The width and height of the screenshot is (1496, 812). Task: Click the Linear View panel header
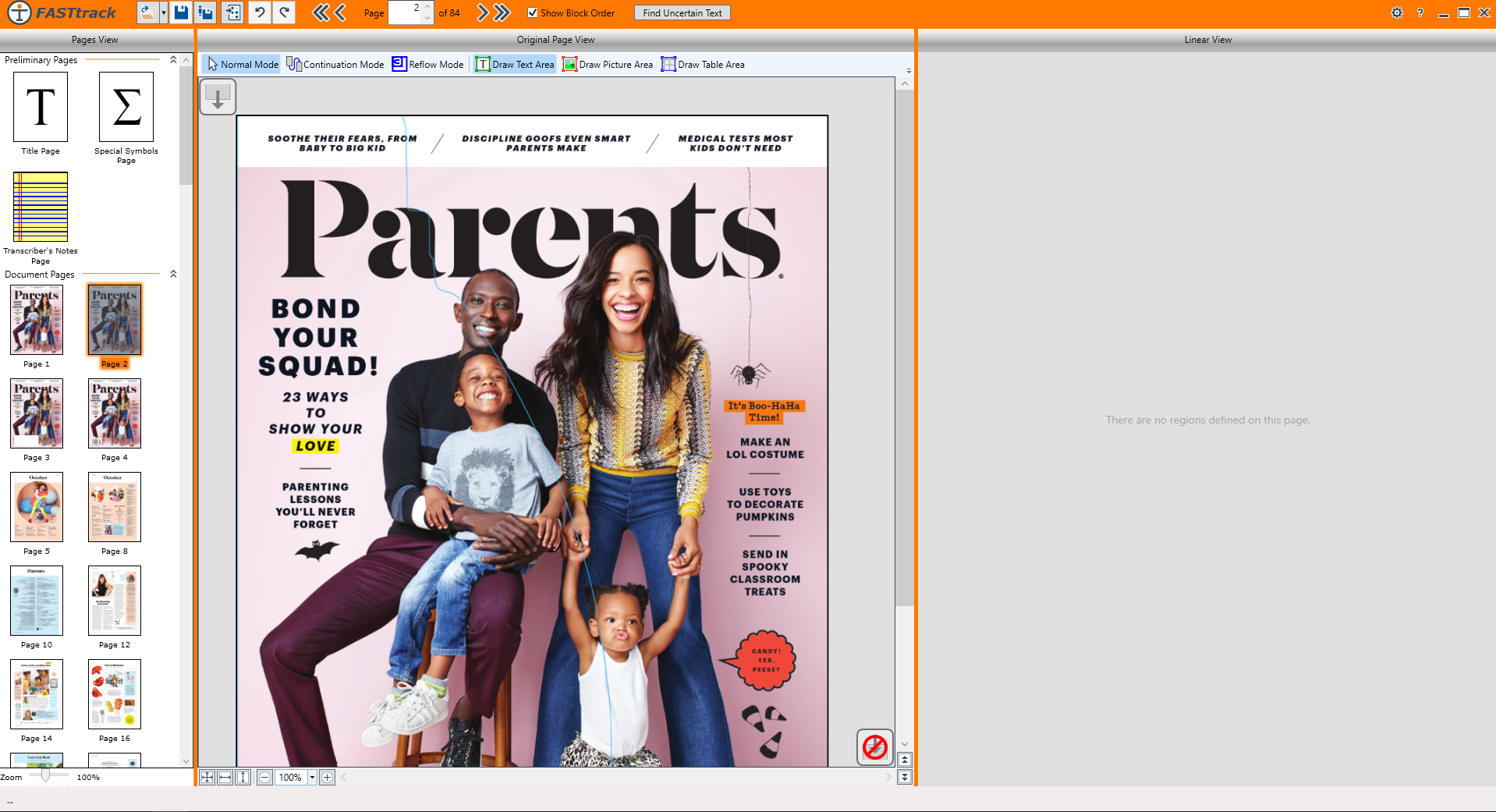click(x=1207, y=40)
